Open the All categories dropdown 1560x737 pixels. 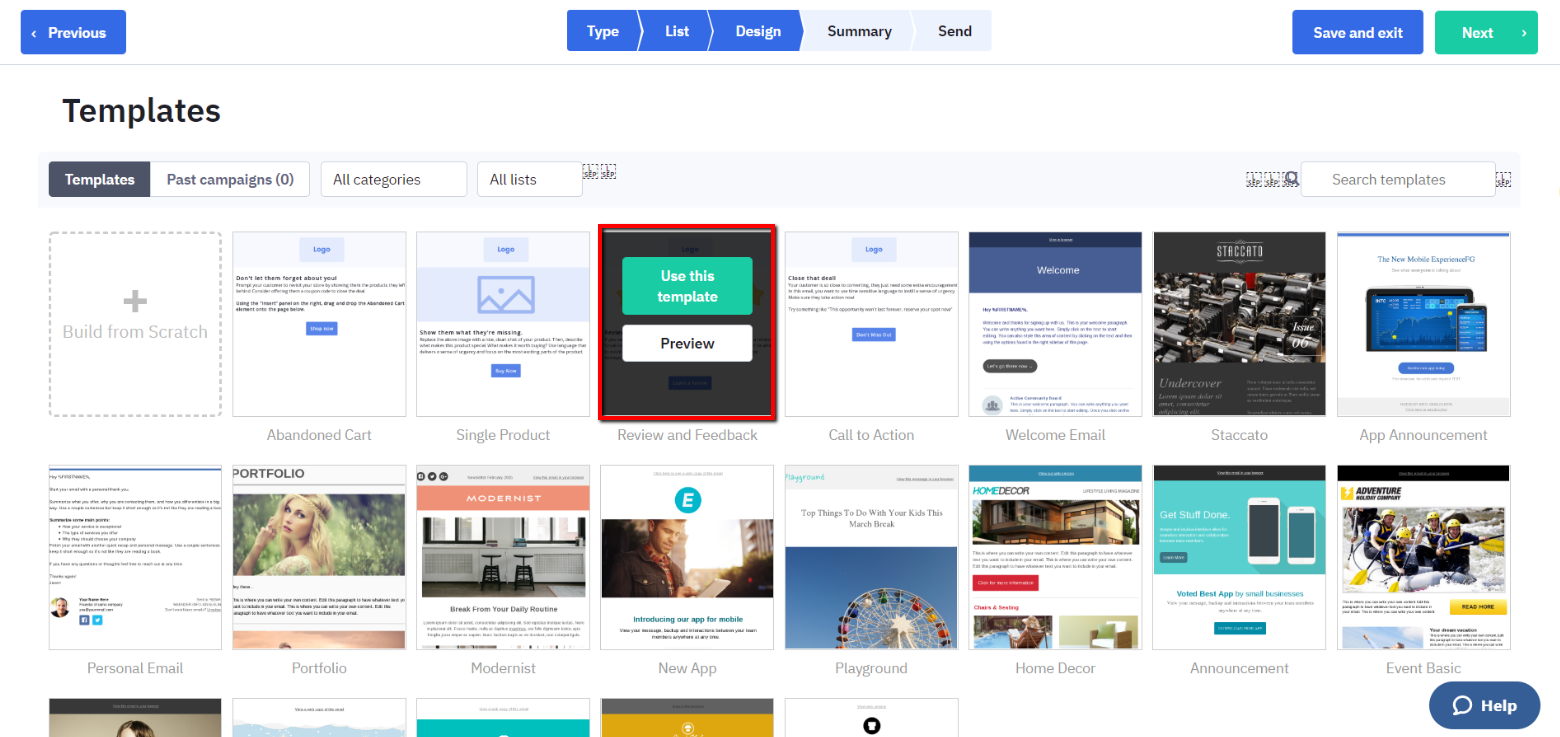coord(393,179)
